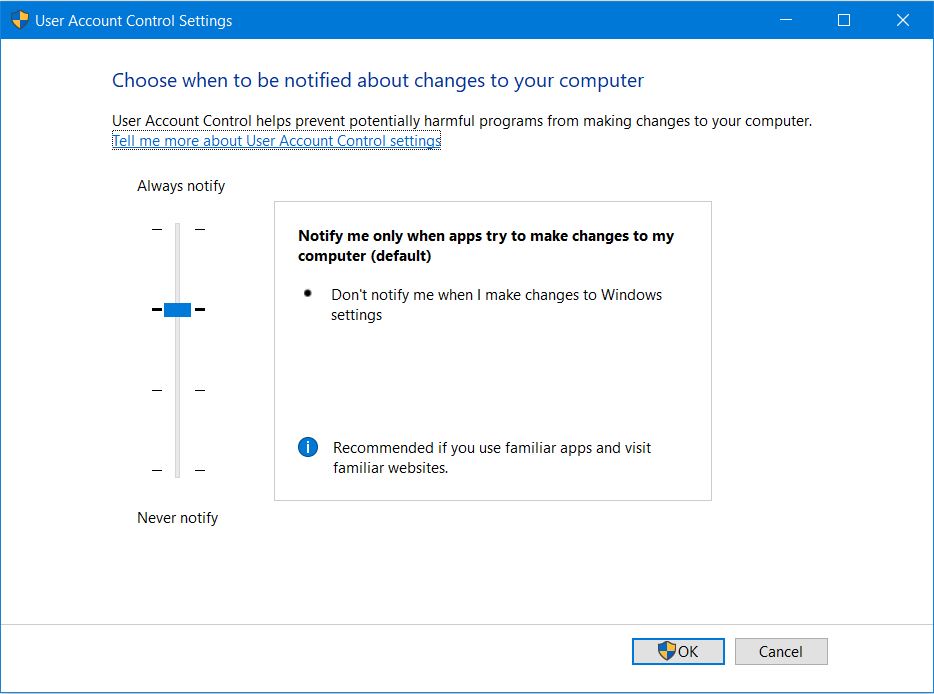Dismiss the dialog with Cancel button
Screen dimensions: 934x694
coord(781,651)
